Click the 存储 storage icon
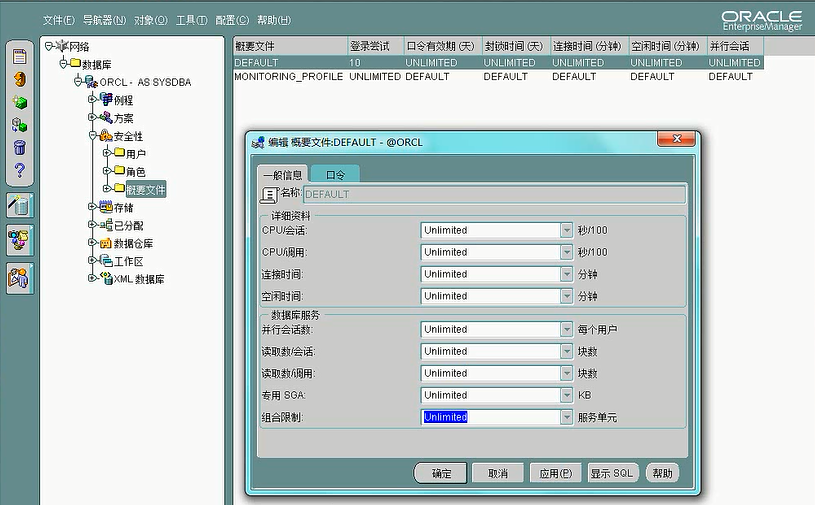This screenshot has height=505, width=815. click(x=106, y=207)
